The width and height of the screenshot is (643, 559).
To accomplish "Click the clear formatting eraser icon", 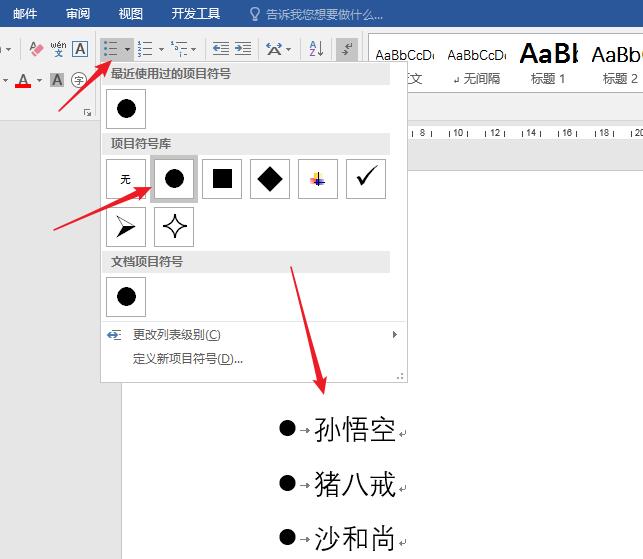I will click(x=36, y=48).
